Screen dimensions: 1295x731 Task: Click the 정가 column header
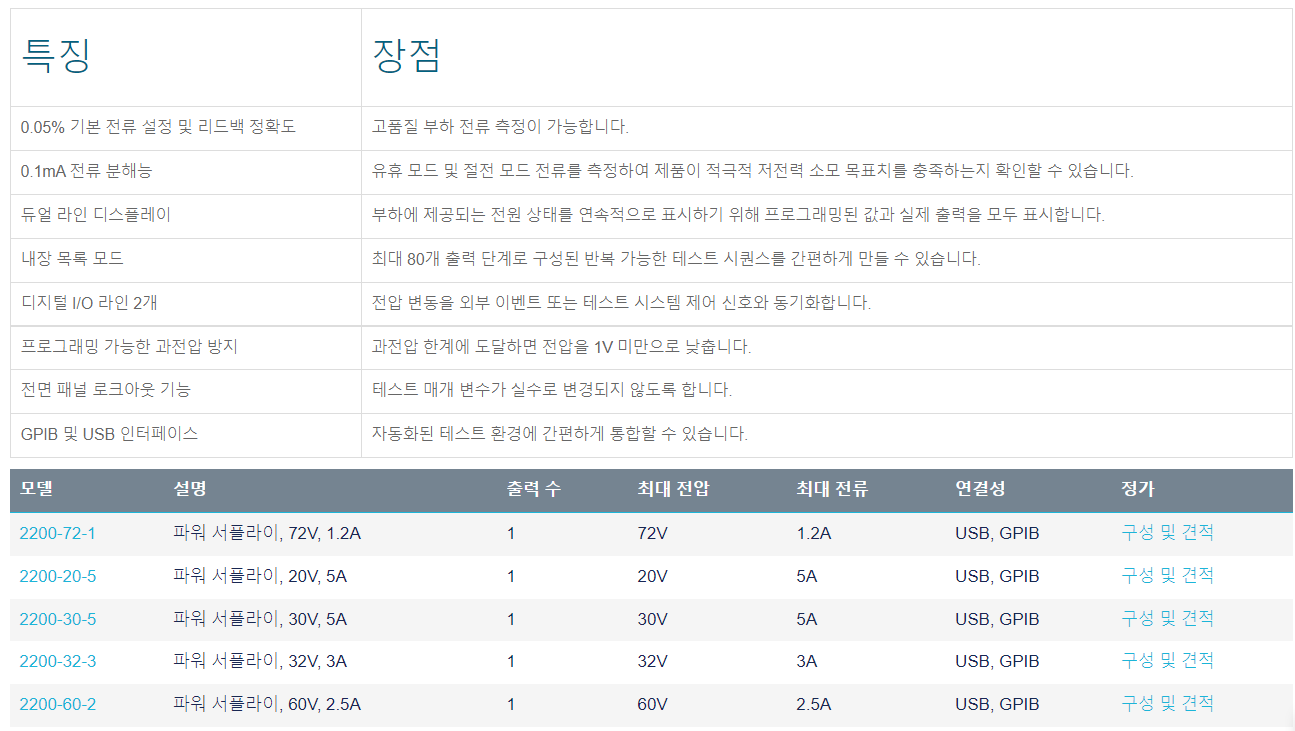(x=1138, y=489)
